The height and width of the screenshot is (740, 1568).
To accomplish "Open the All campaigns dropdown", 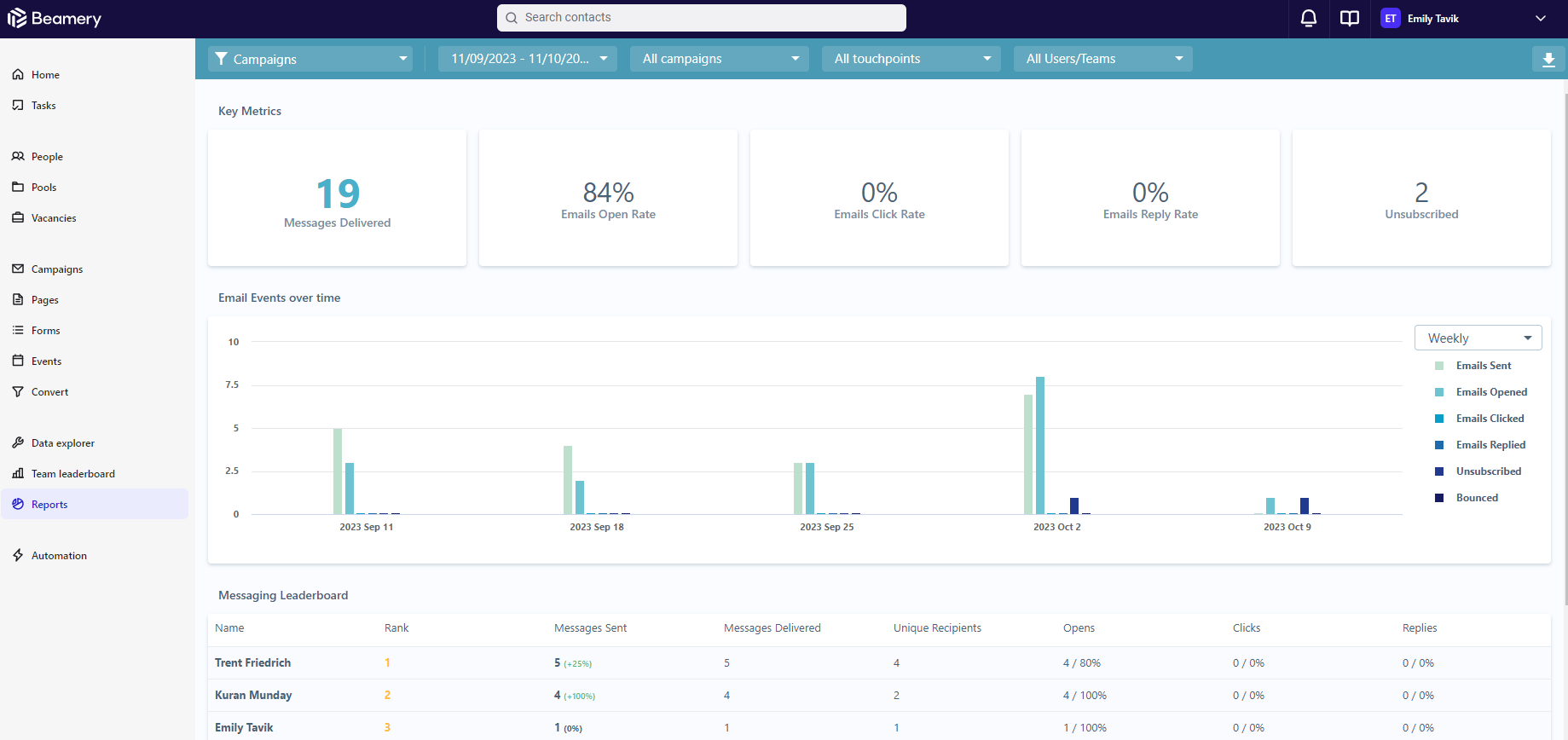I will [x=720, y=59].
